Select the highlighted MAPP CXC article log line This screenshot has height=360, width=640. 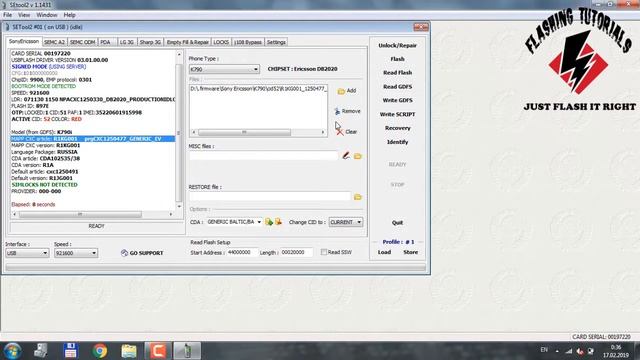click(93, 139)
